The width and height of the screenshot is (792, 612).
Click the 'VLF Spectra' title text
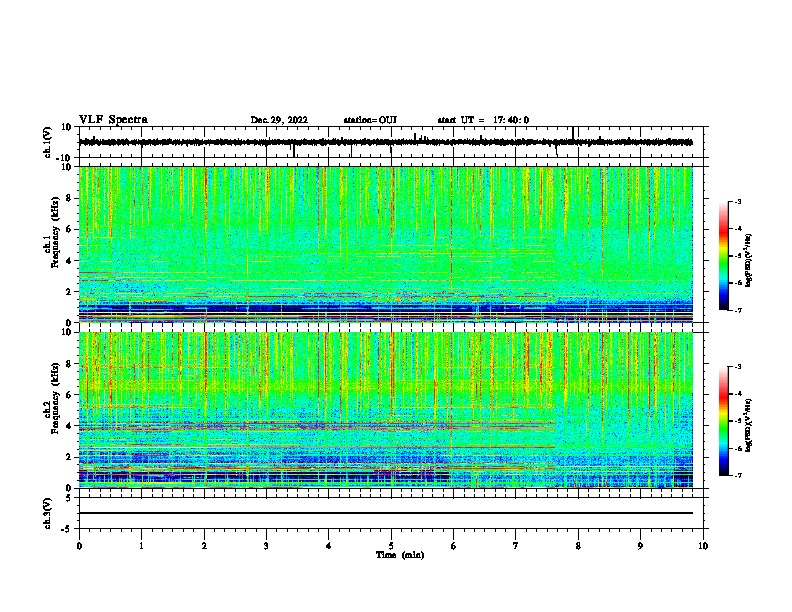coord(113,119)
